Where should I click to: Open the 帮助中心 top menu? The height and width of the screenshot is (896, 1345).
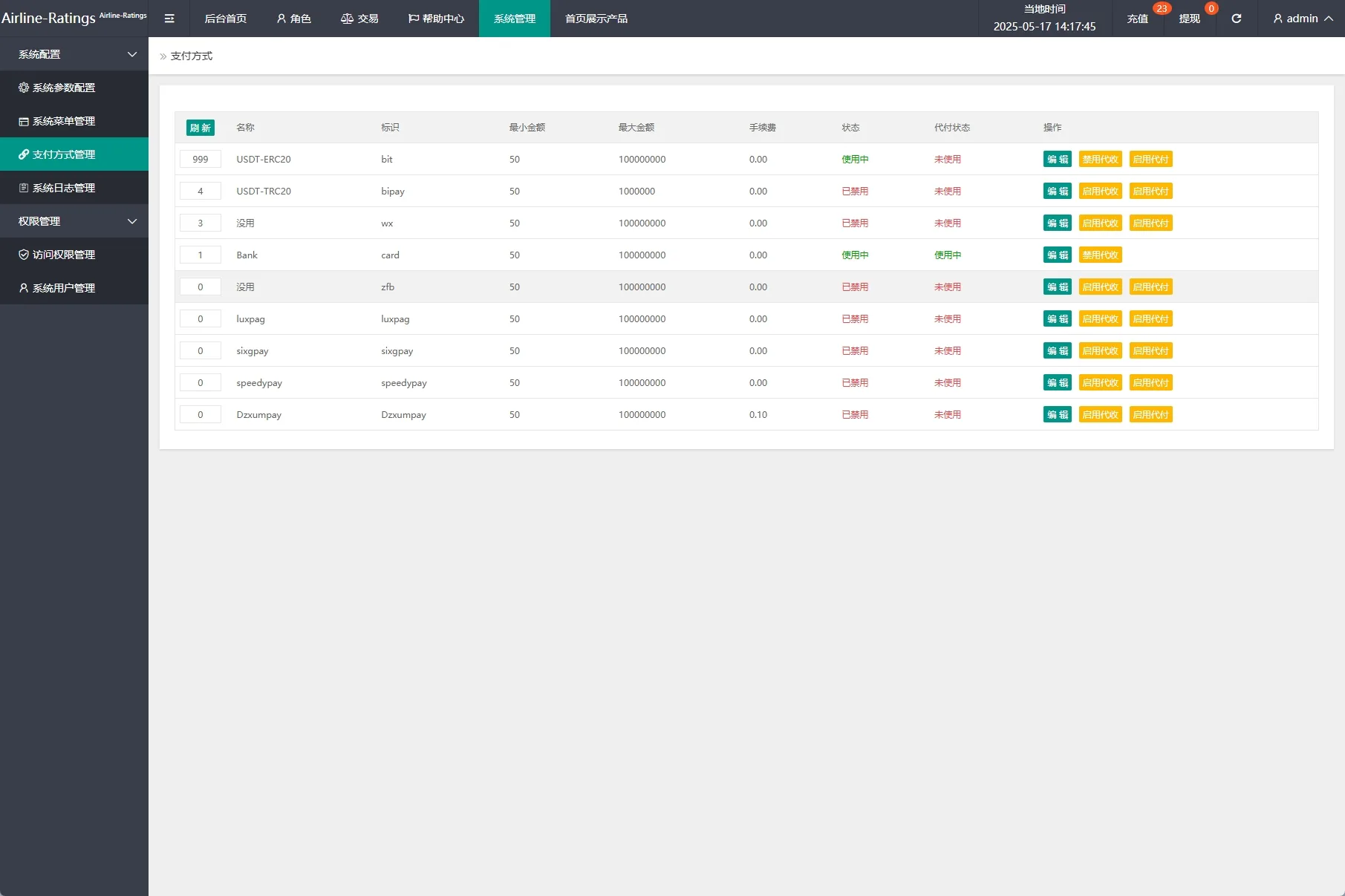(x=436, y=19)
